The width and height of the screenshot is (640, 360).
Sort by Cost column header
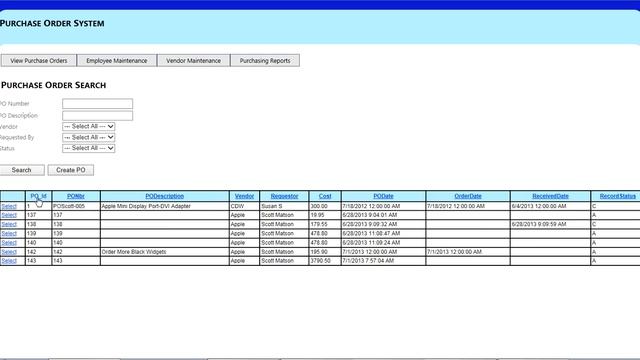(x=325, y=196)
